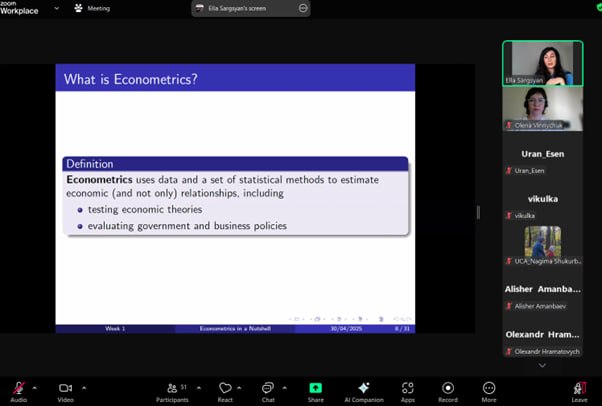Click the 'testing economic theories' bullet
The image size is (602, 406).
pyautogui.click(x=145, y=209)
